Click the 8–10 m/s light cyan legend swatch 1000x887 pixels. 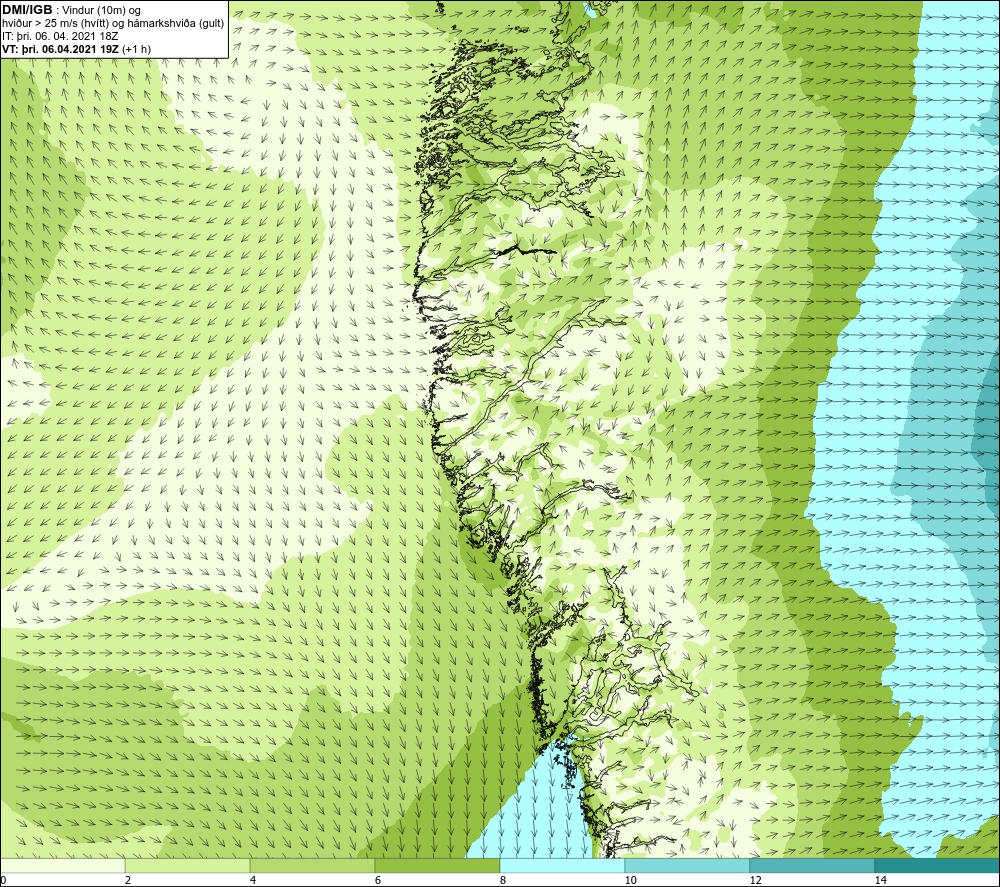(562, 865)
